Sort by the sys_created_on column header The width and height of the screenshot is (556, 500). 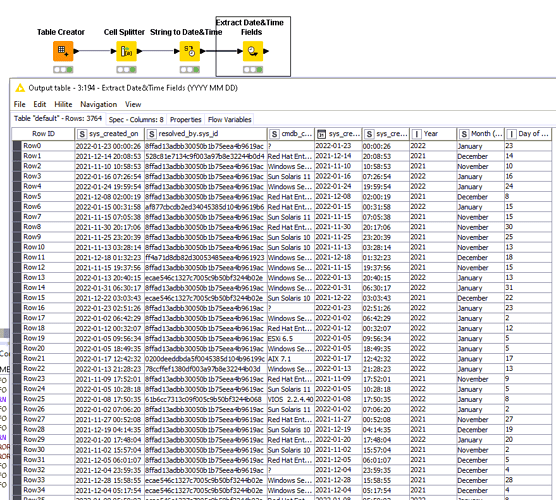click(x=110, y=134)
